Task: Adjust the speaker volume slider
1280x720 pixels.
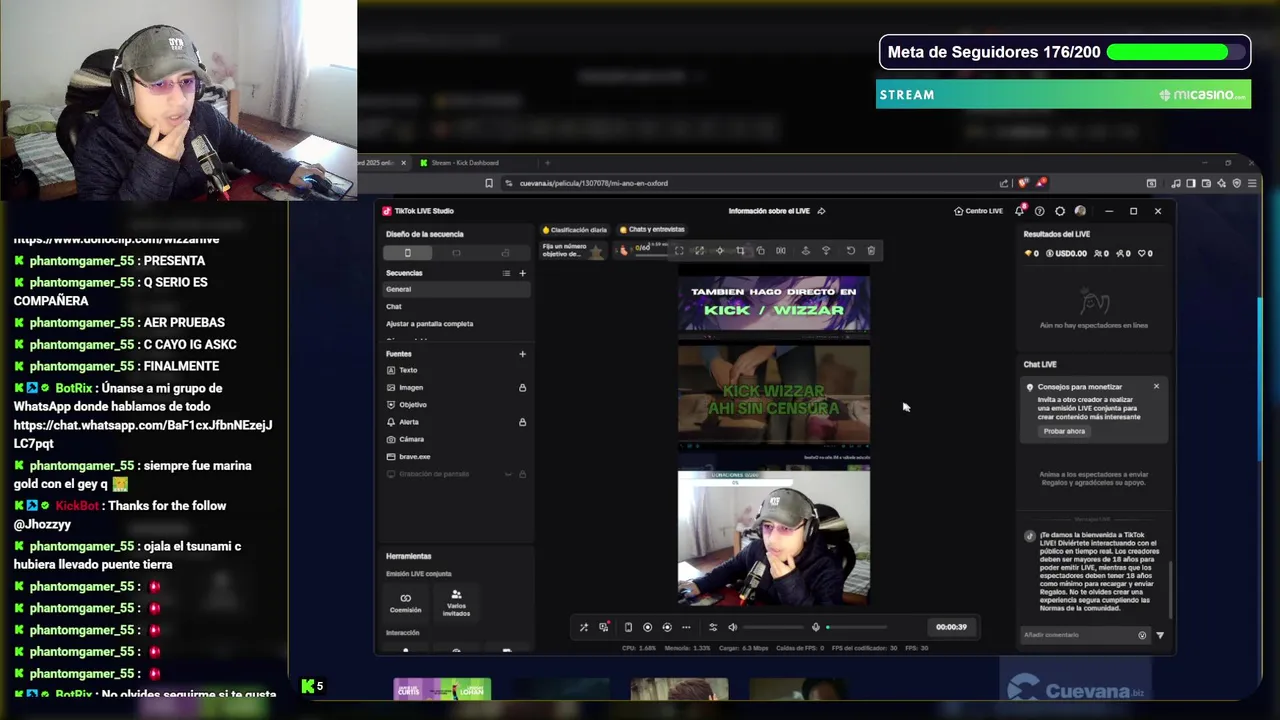Action: (x=773, y=627)
